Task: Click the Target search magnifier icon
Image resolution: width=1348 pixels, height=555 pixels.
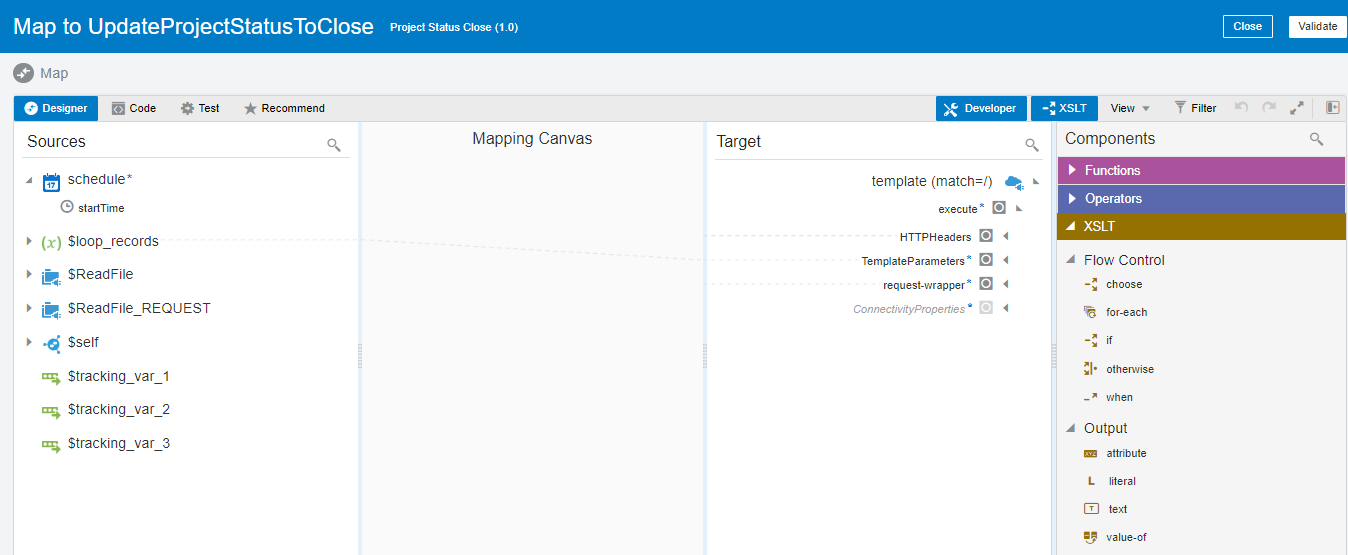Action: point(1032,145)
